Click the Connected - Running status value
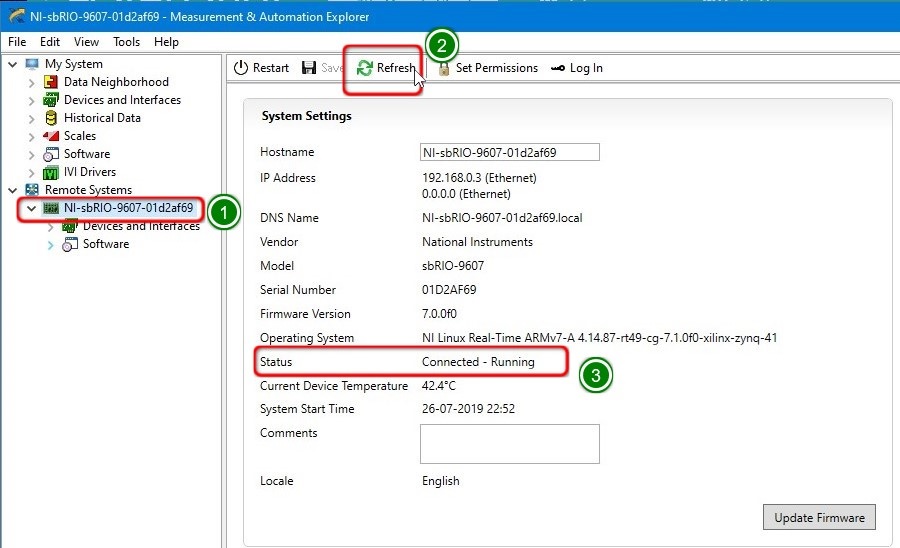This screenshot has width=900, height=548. (x=478, y=362)
